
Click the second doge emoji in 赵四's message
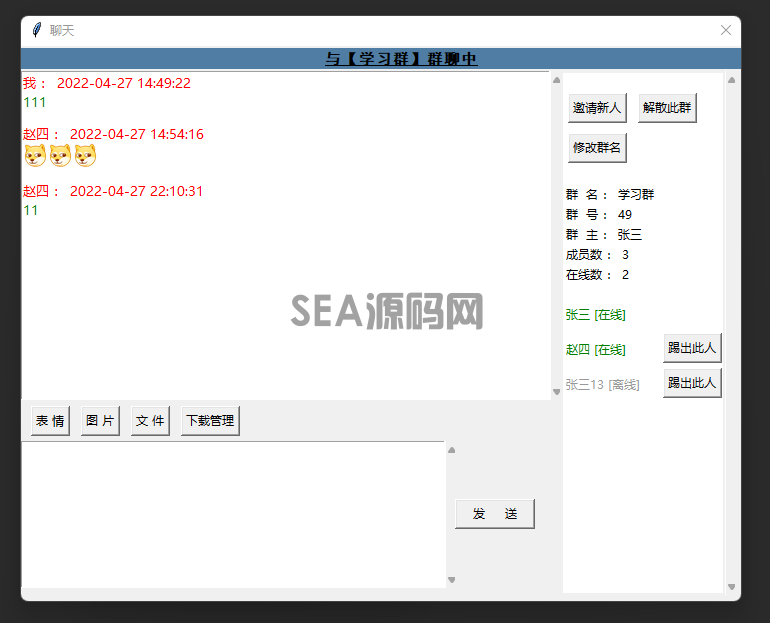(60, 156)
